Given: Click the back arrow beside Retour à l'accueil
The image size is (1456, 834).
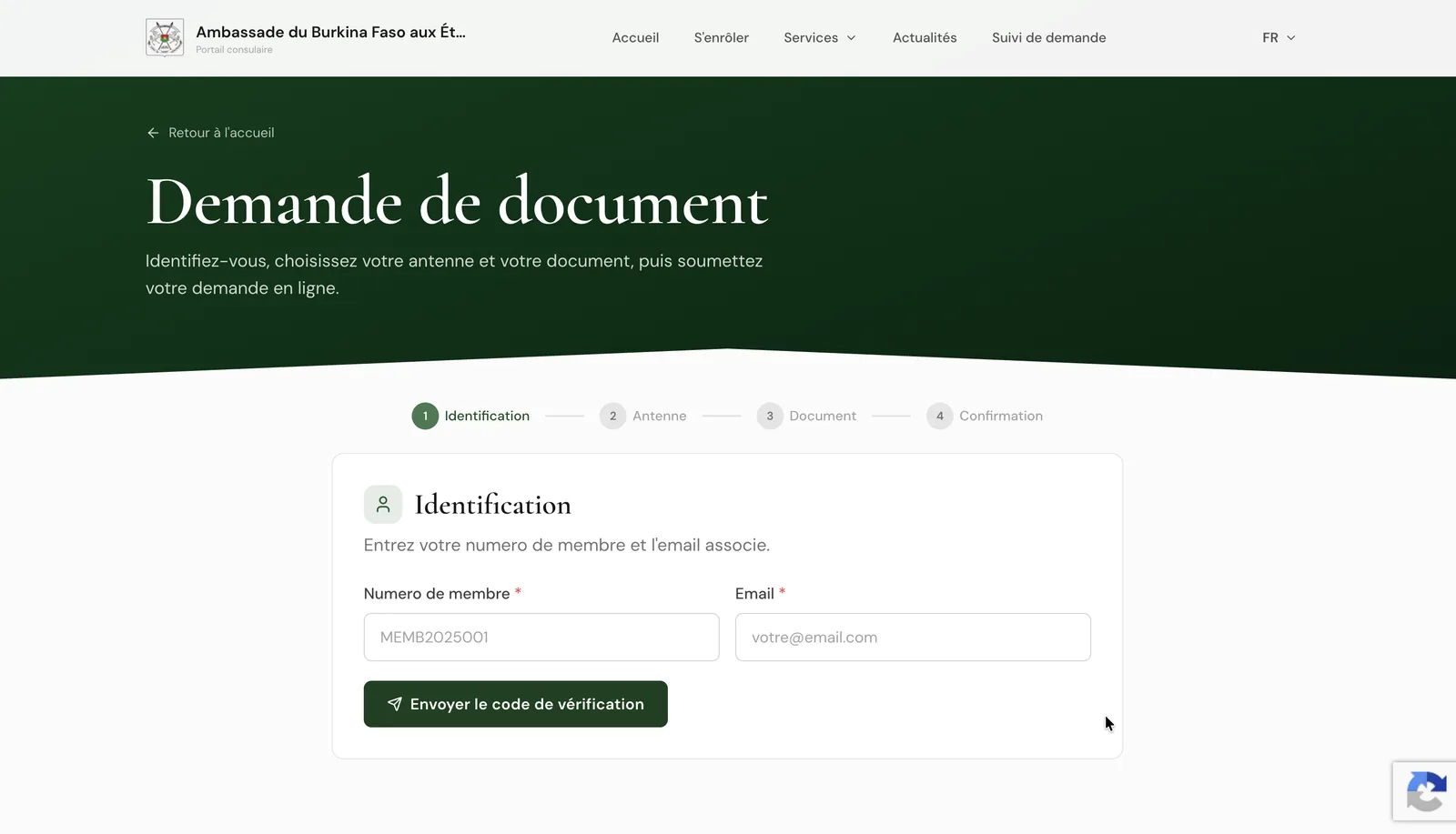Looking at the screenshot, I should tap(153, 133).
